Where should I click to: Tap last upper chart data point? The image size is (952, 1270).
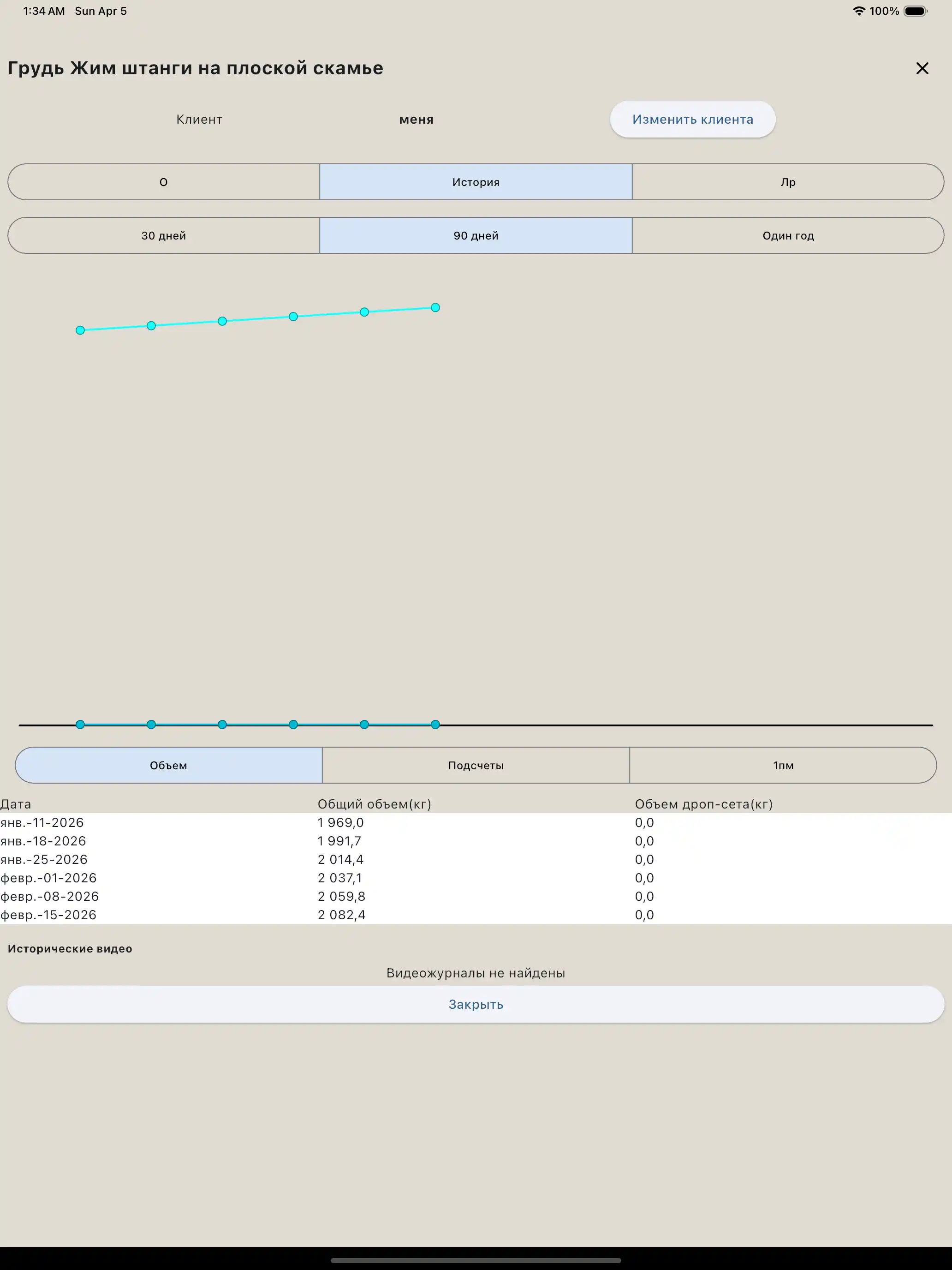[435, 308]
